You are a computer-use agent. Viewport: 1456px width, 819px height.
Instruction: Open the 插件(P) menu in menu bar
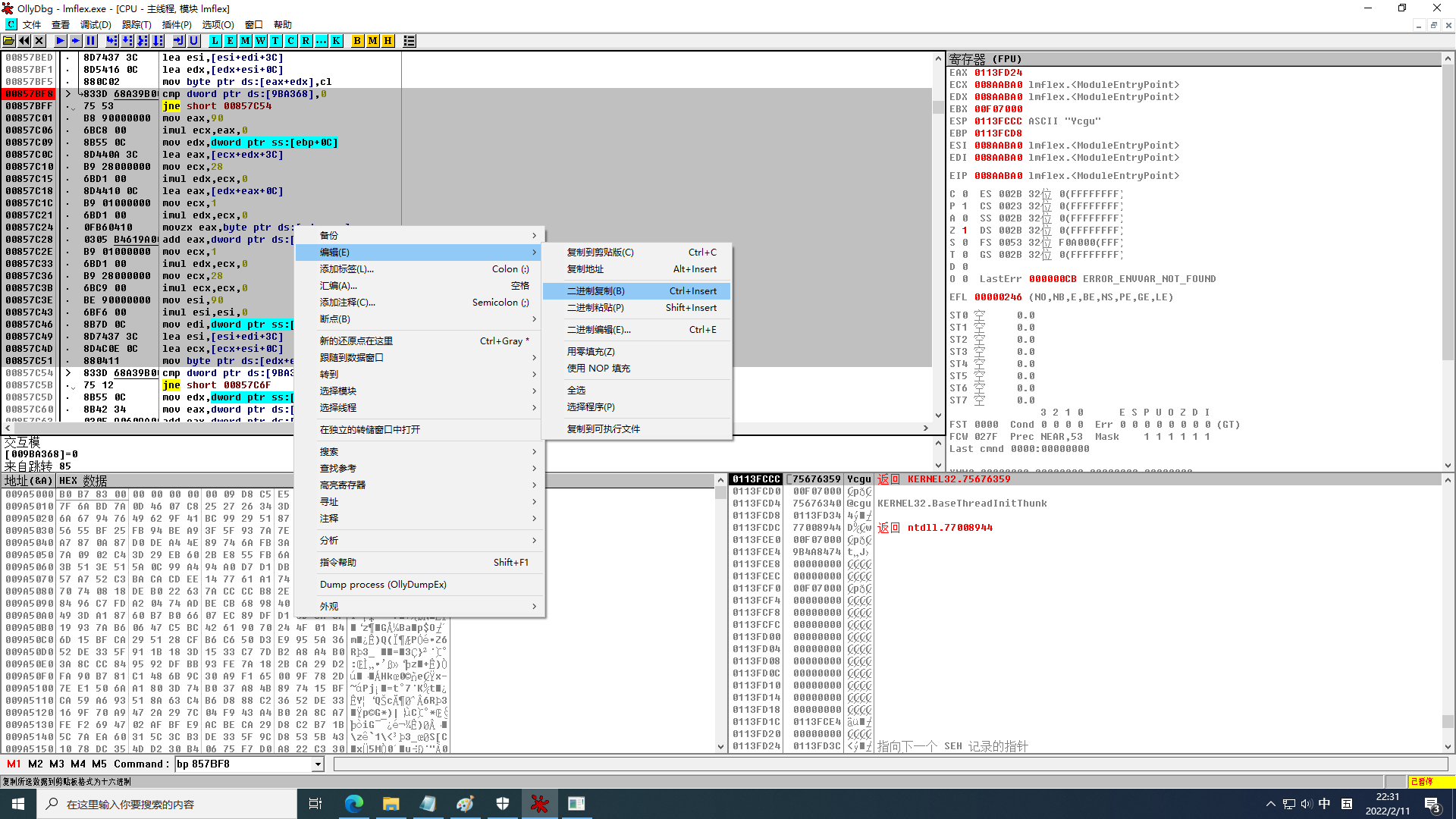[177, 24]
